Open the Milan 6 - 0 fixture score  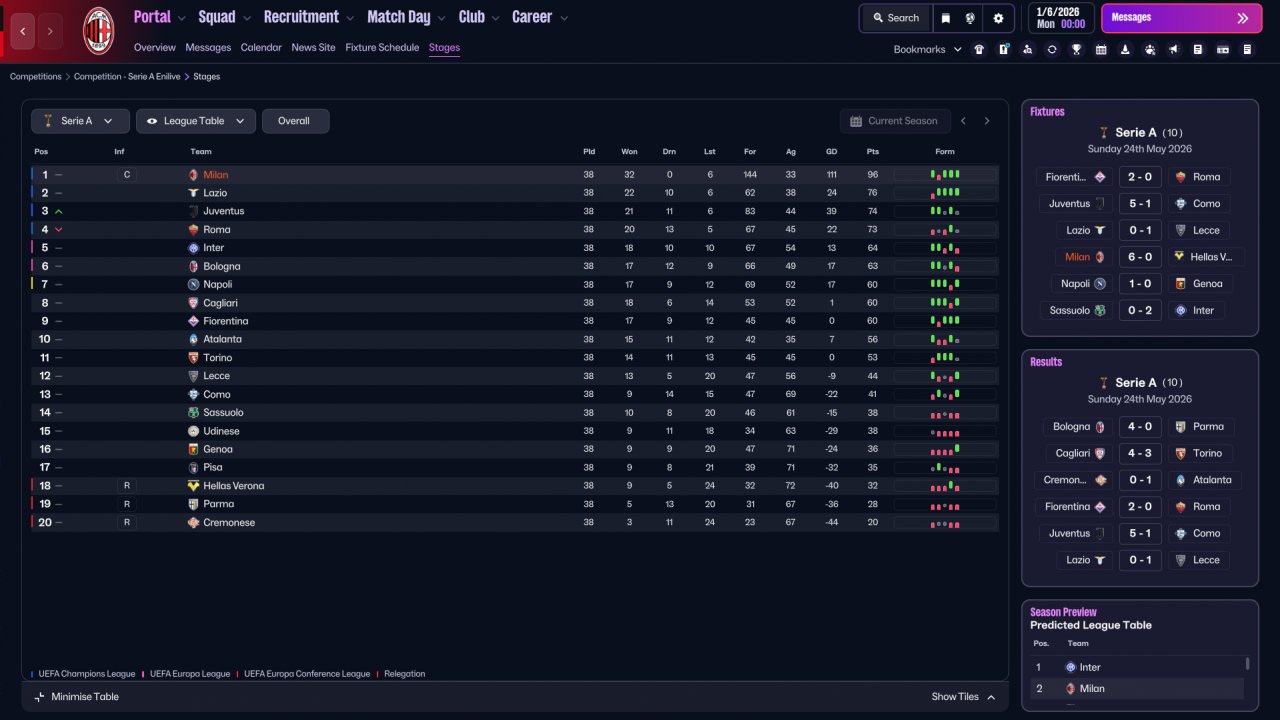click(x=1140, y=257)
